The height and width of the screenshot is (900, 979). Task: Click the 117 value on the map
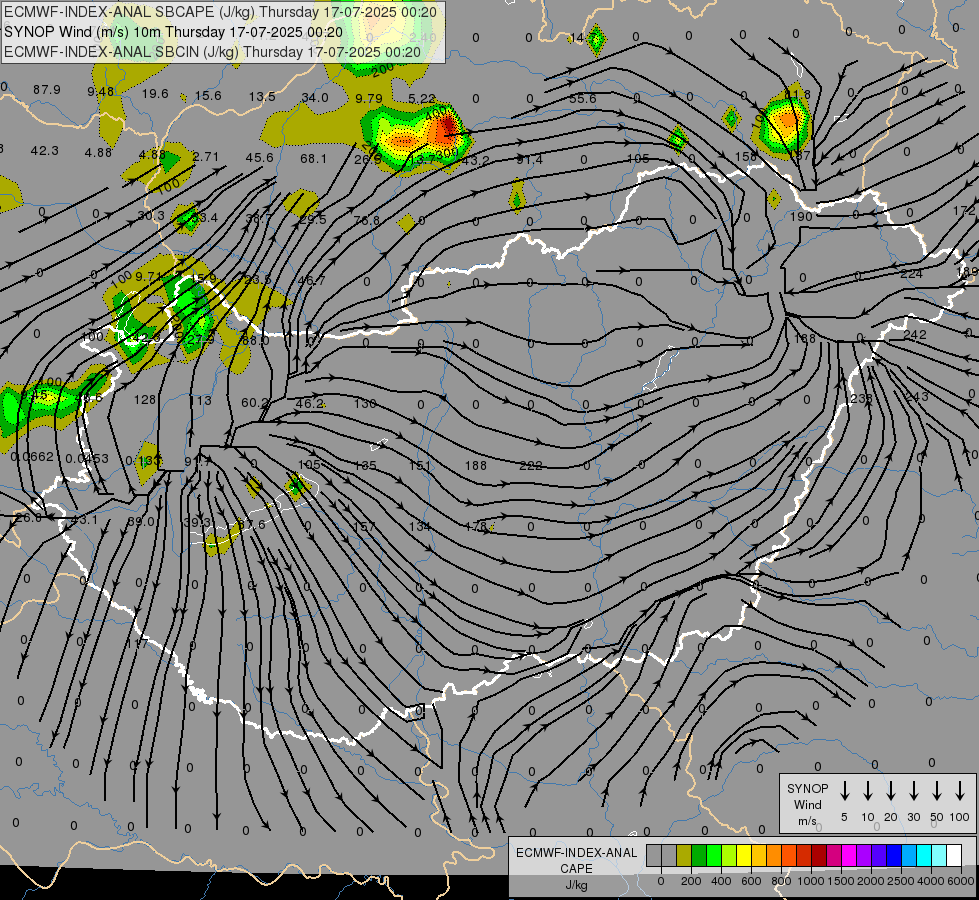click(x=137, y=643)
